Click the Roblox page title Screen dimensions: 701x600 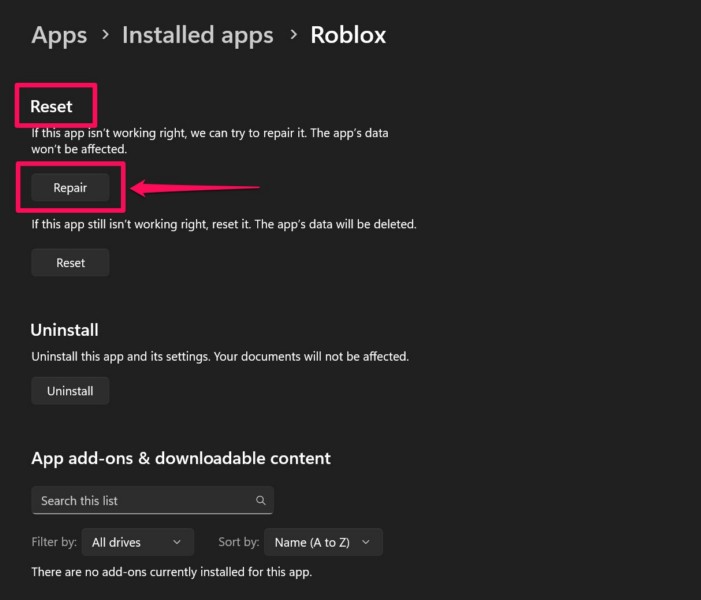click(348, 35)
